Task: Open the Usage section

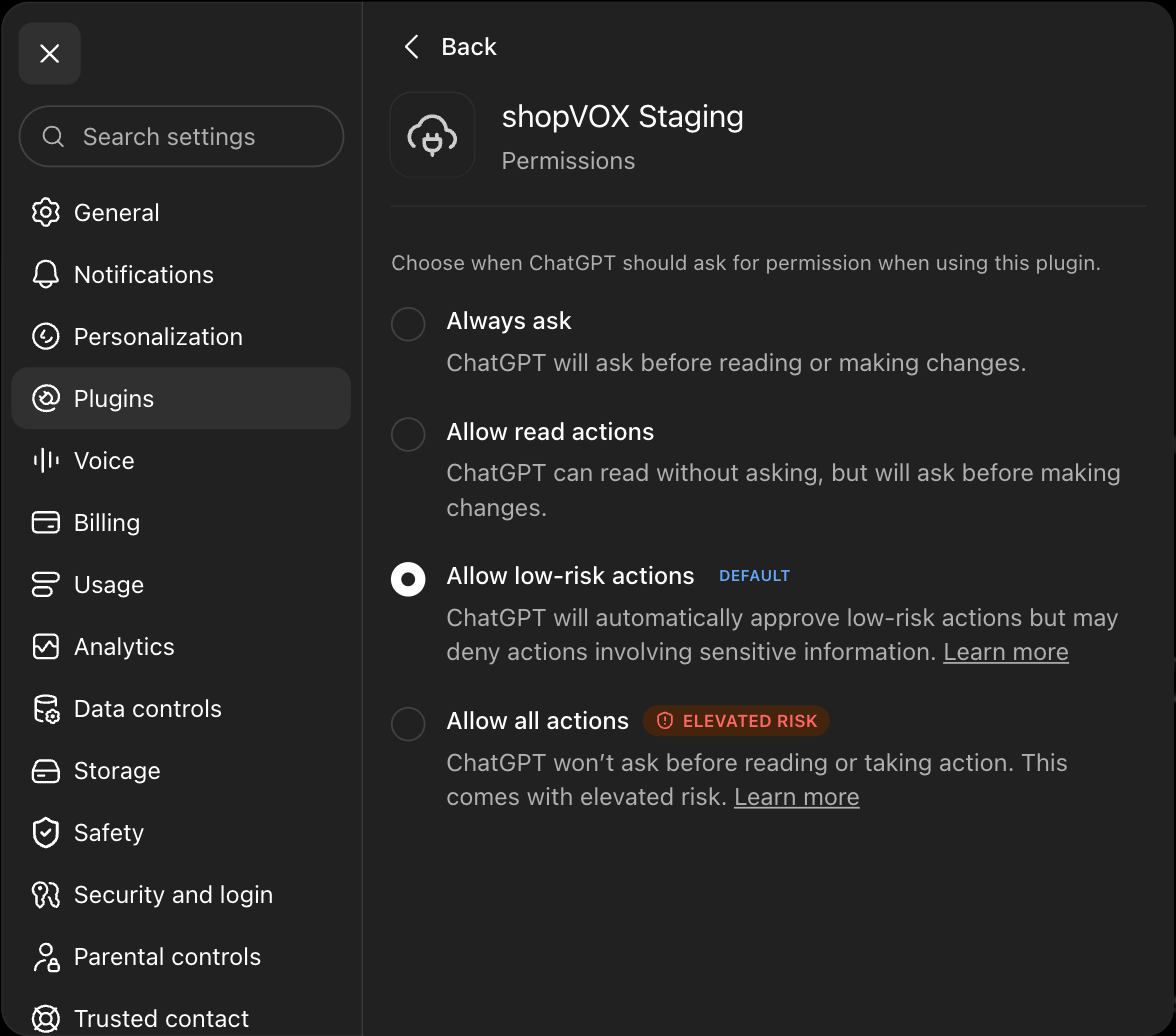Action: coord(182,584)
